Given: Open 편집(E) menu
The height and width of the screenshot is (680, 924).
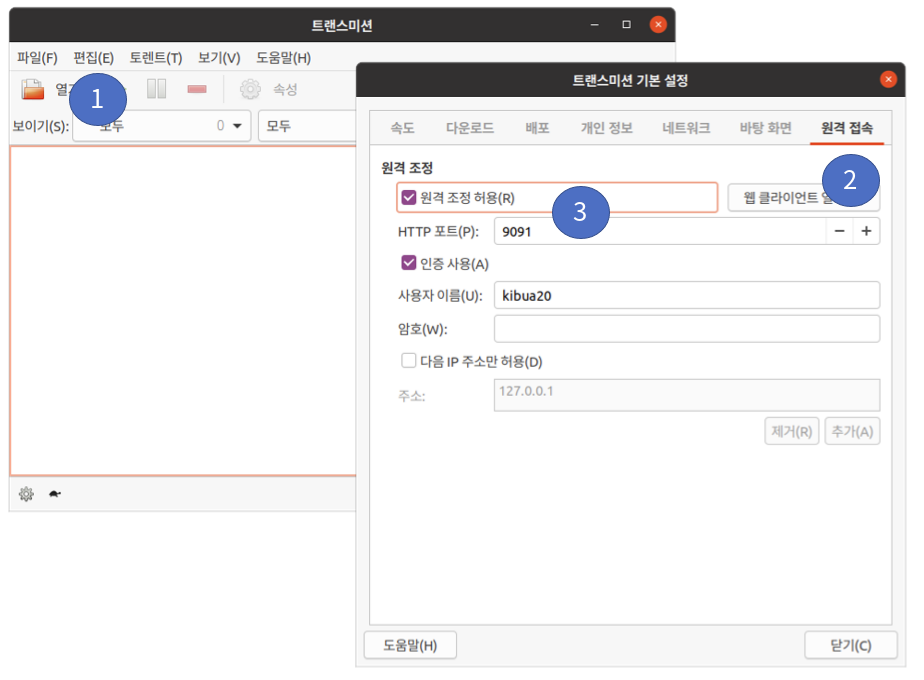Looking at the screenshot, I should 93,58.
